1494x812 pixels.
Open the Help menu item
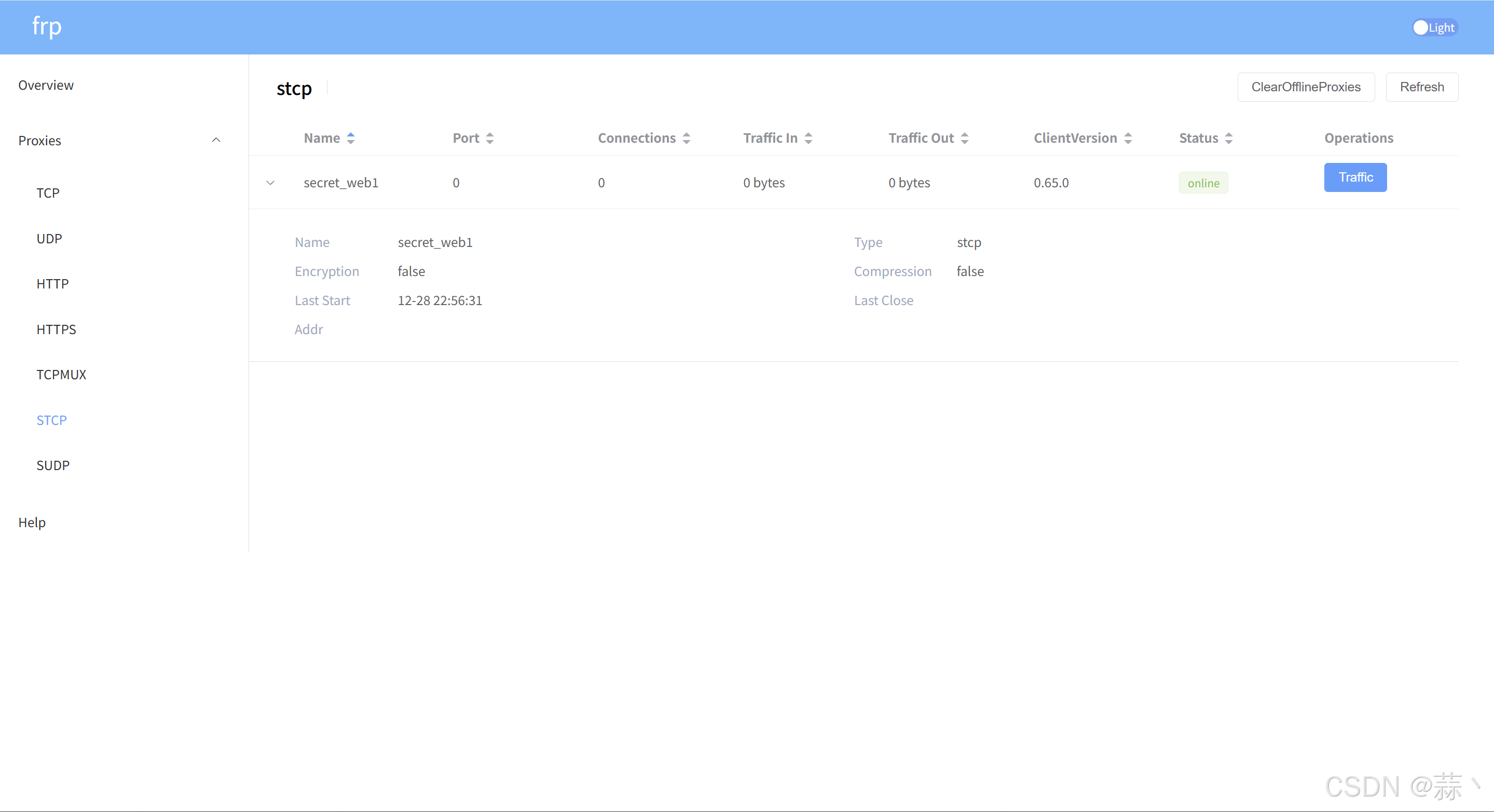click(x=32, y=522)
